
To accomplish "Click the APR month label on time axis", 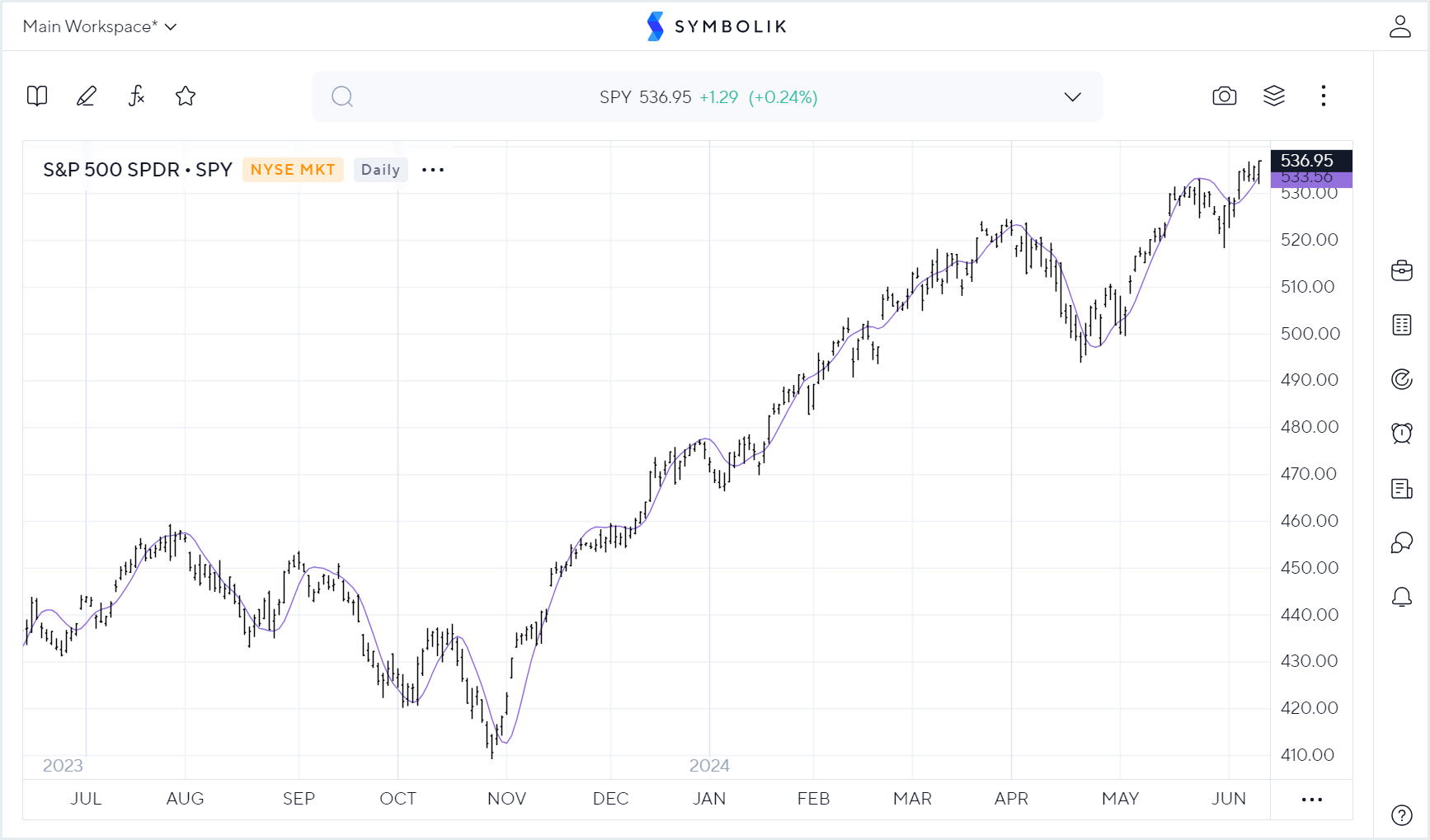I will 1011,799.
